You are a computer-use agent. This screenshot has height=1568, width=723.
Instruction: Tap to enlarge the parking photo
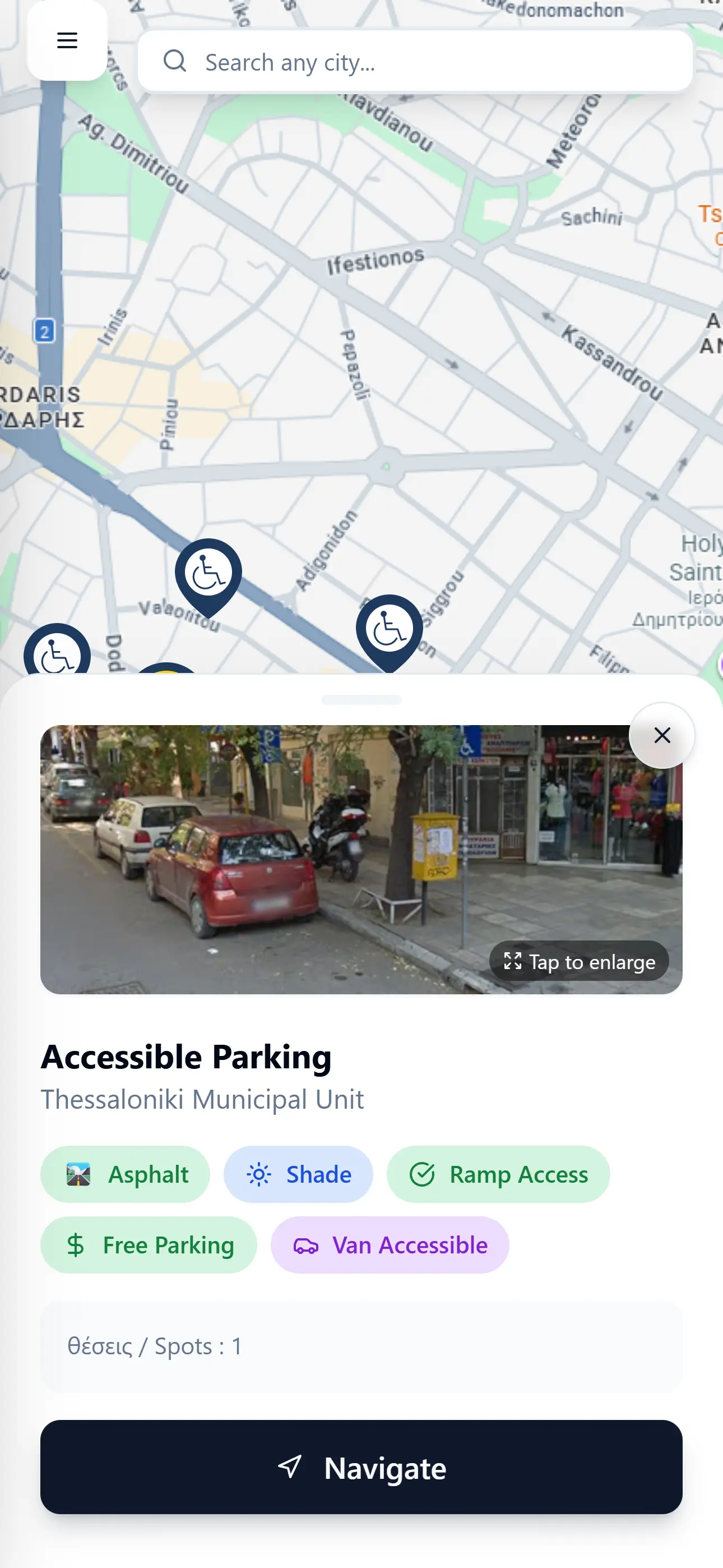(x=580, y=961)
